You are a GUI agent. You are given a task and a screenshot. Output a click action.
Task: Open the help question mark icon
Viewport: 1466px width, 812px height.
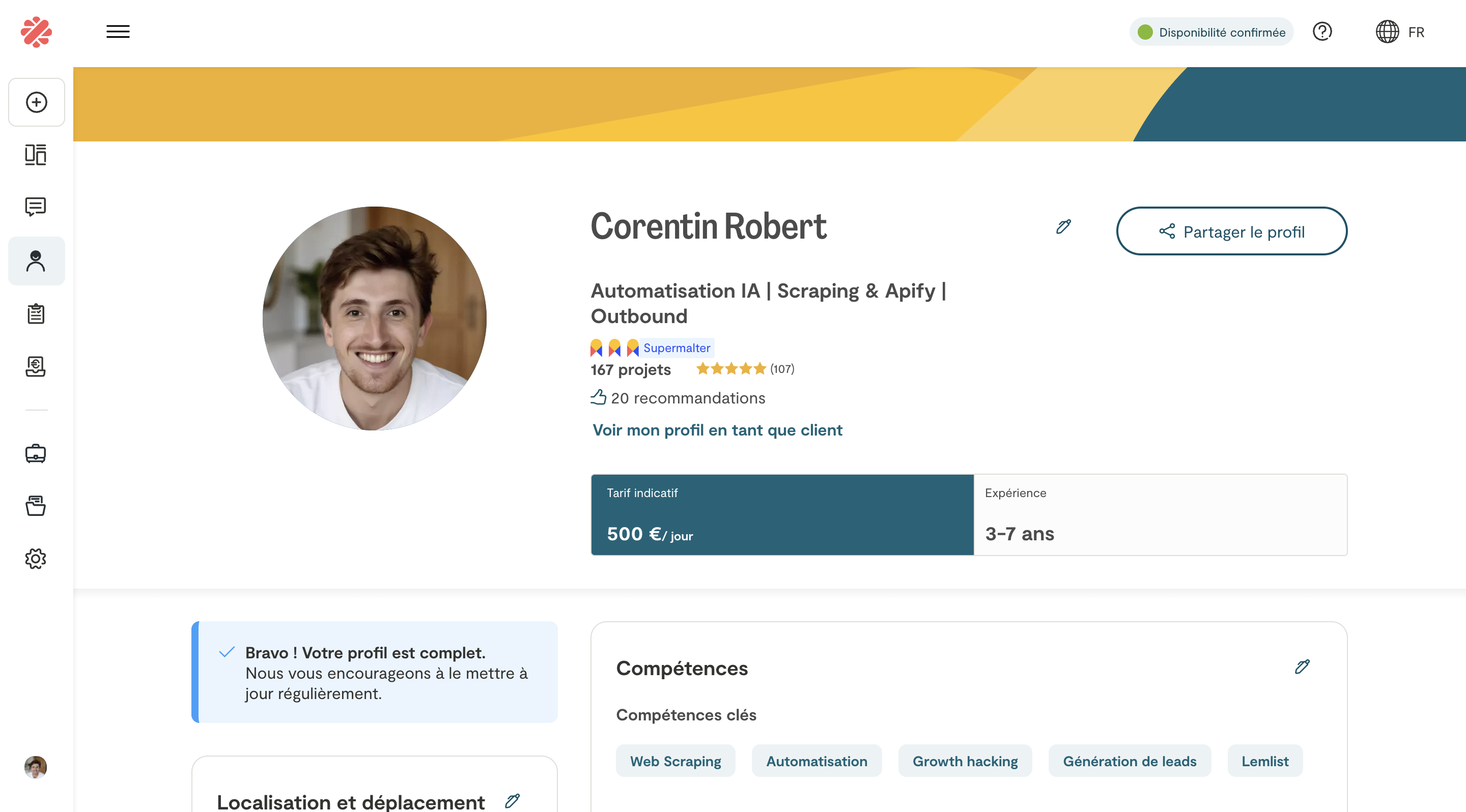point(1322,32)
